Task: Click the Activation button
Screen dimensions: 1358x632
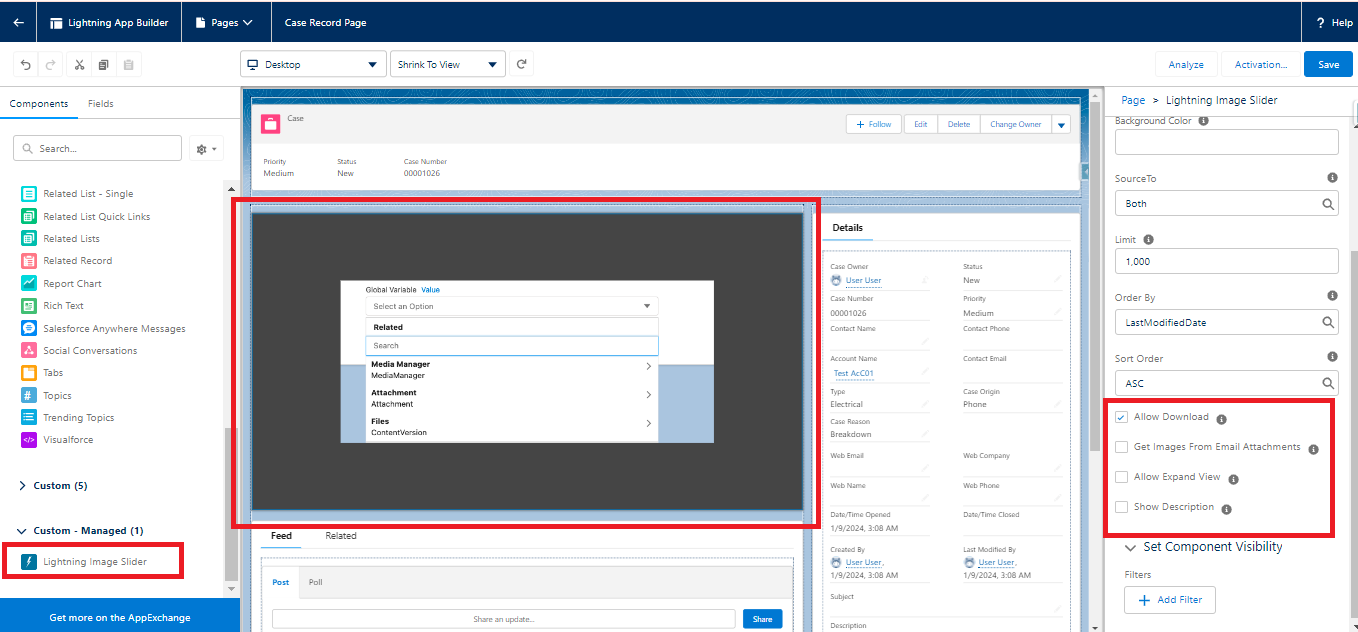Action: [1261, 64]
